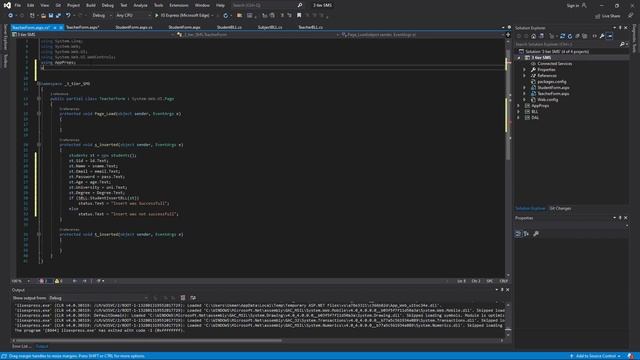Click the browser refresh icon in toolbar
640x360 pixels.
click(226, 16)
